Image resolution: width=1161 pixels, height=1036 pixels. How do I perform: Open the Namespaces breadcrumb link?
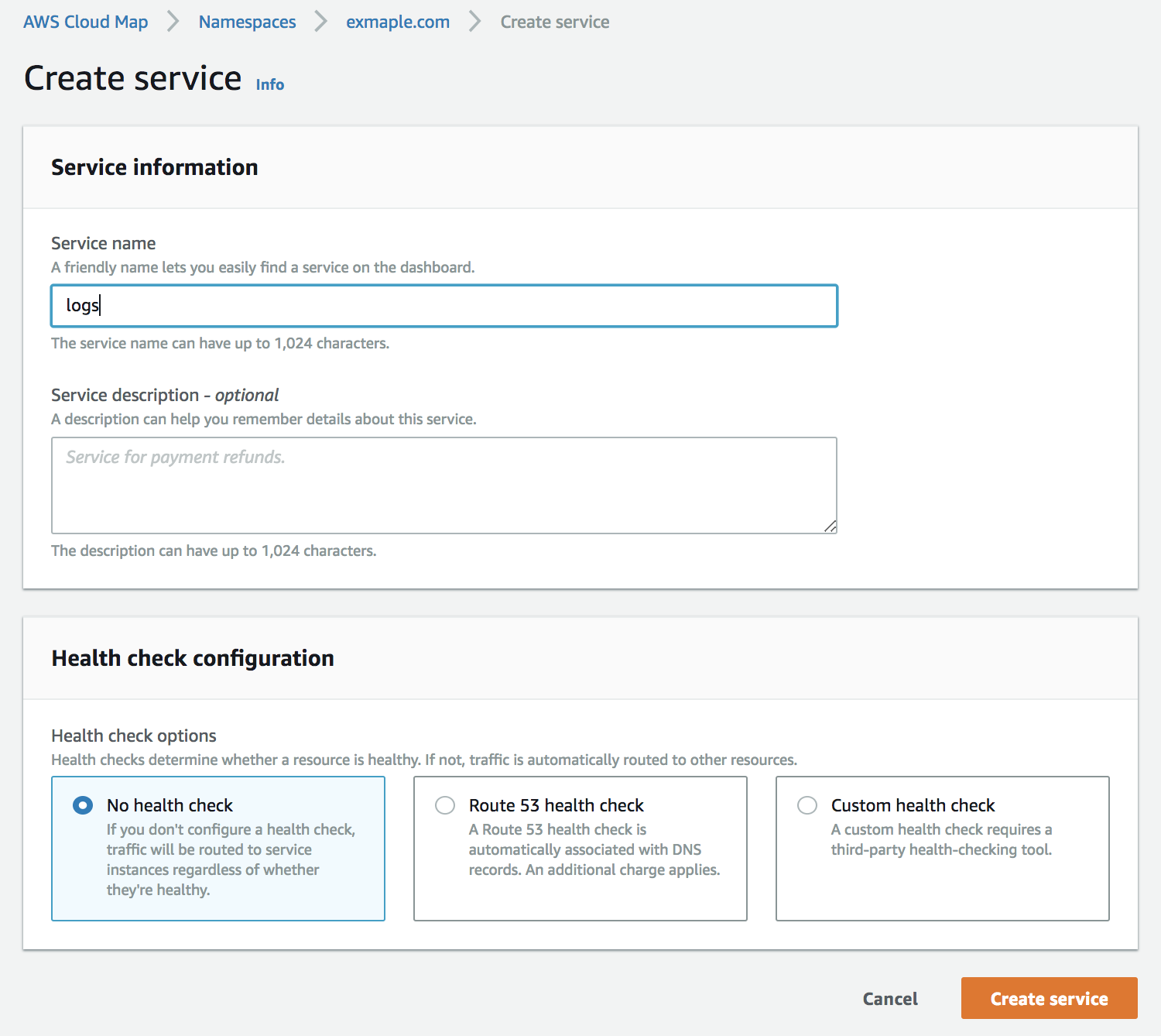(247, 22)
